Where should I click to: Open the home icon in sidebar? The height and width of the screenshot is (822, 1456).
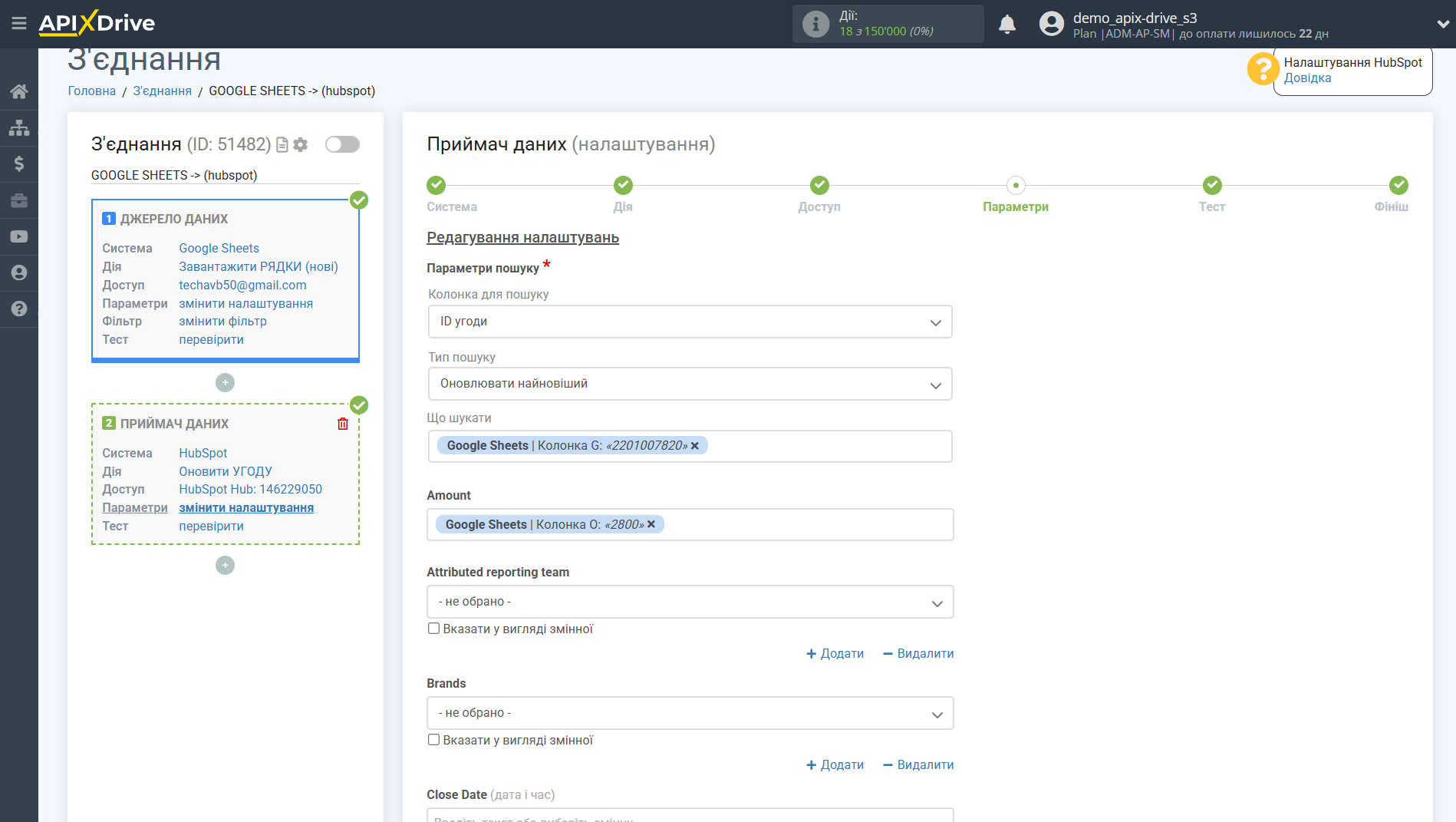point(19,91)
